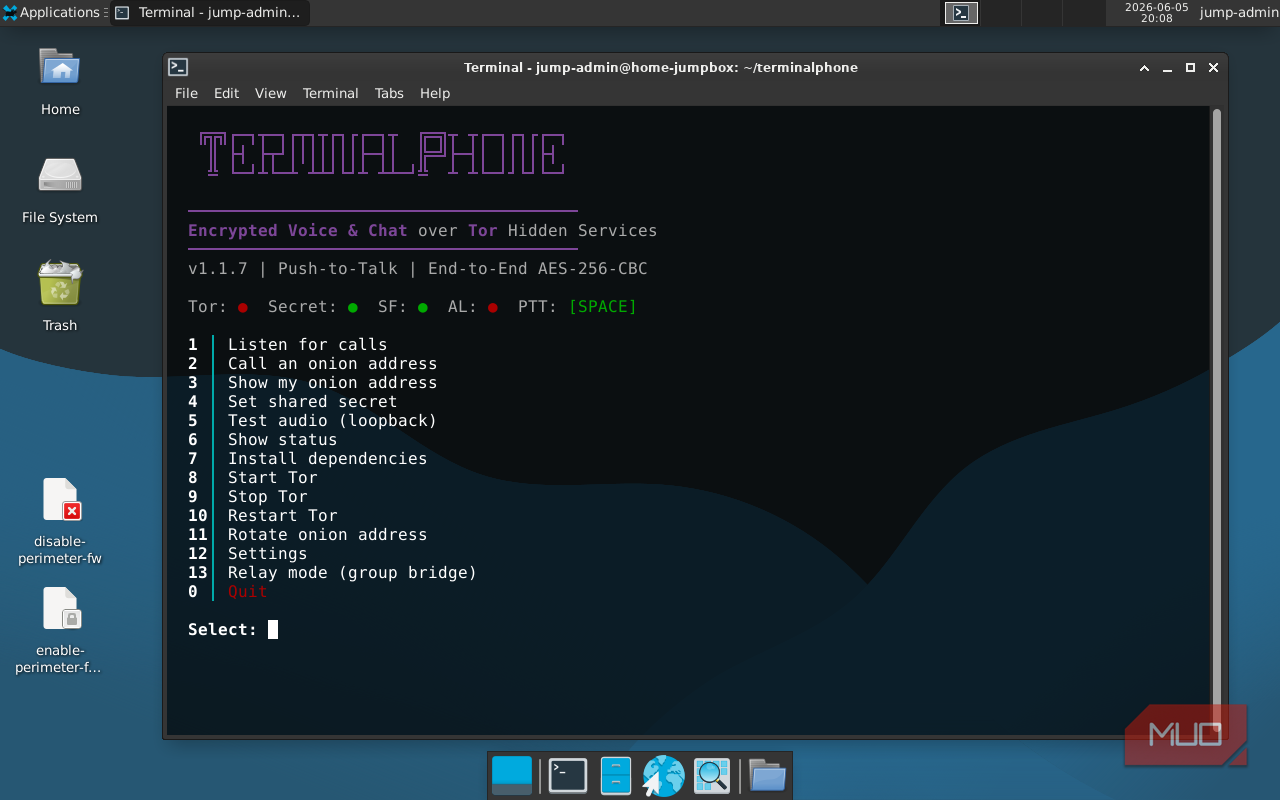Open the File menu in Terminal
This screenshot has height=800, width=1280.
click(186, 93)
